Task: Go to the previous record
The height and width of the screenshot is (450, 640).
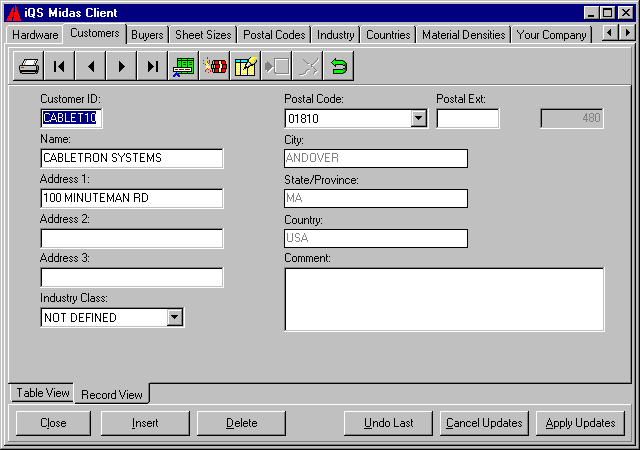Action: point(90,66)
